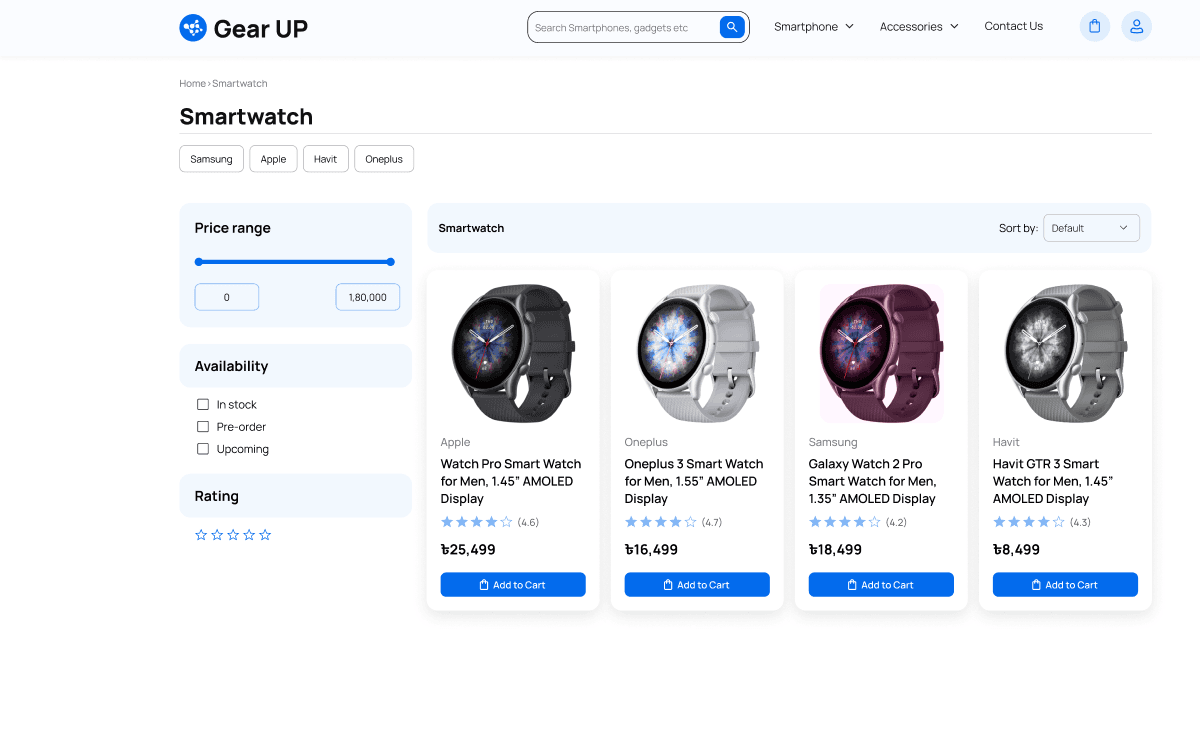Expand the Smartphone navigation menu
Viewport: 1200px width, 743px height.
coord(814,27)
